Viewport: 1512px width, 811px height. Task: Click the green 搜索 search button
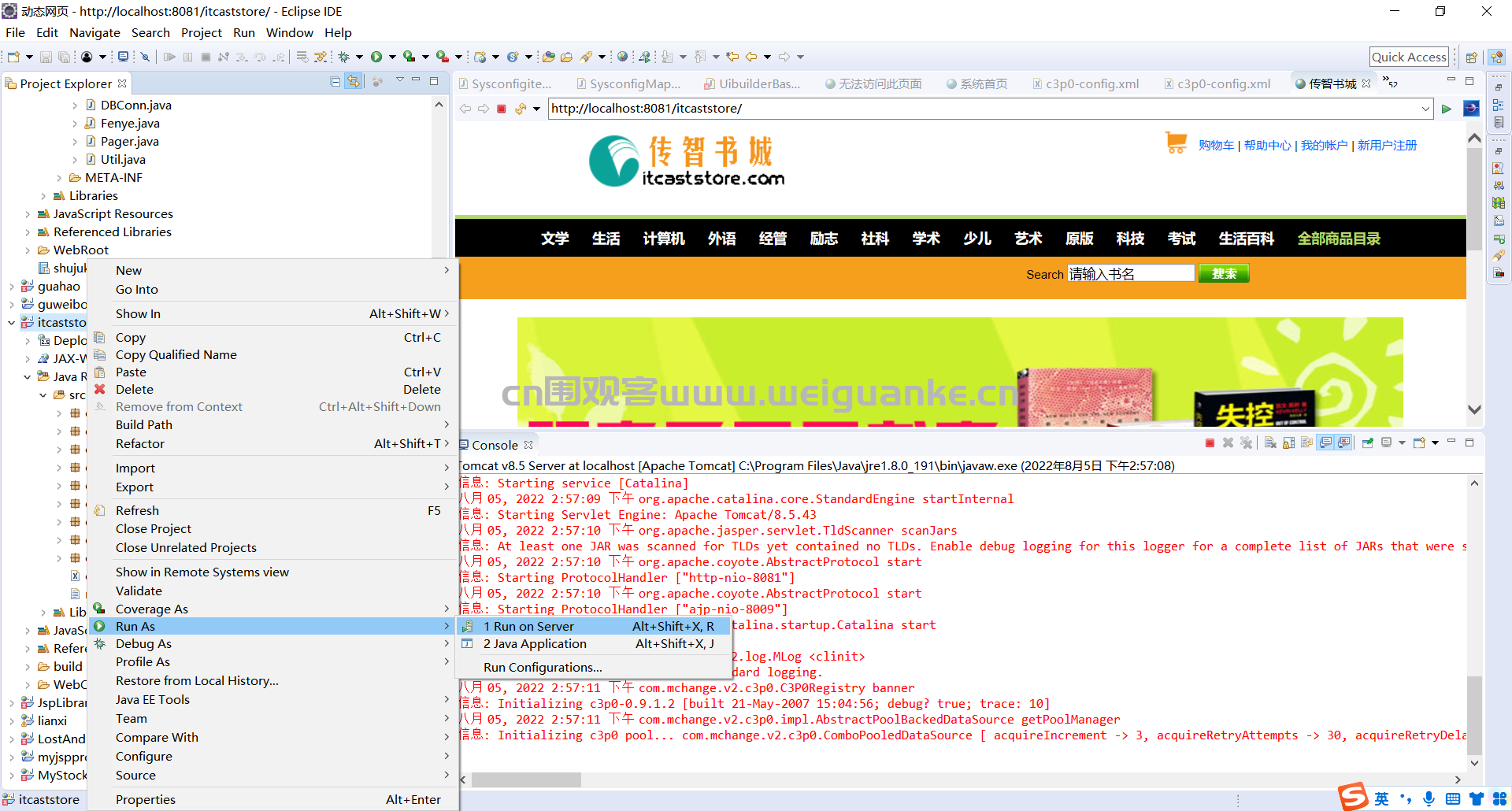tap(1224, 273)
